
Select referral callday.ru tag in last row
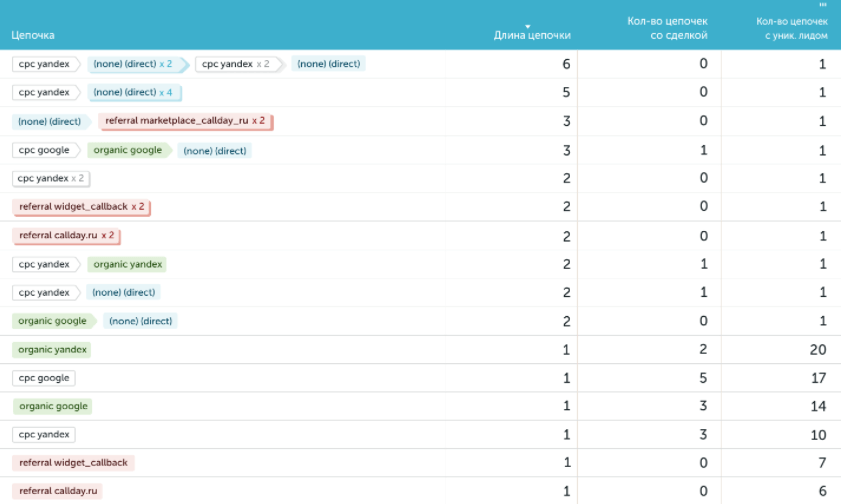click(58, 491)
